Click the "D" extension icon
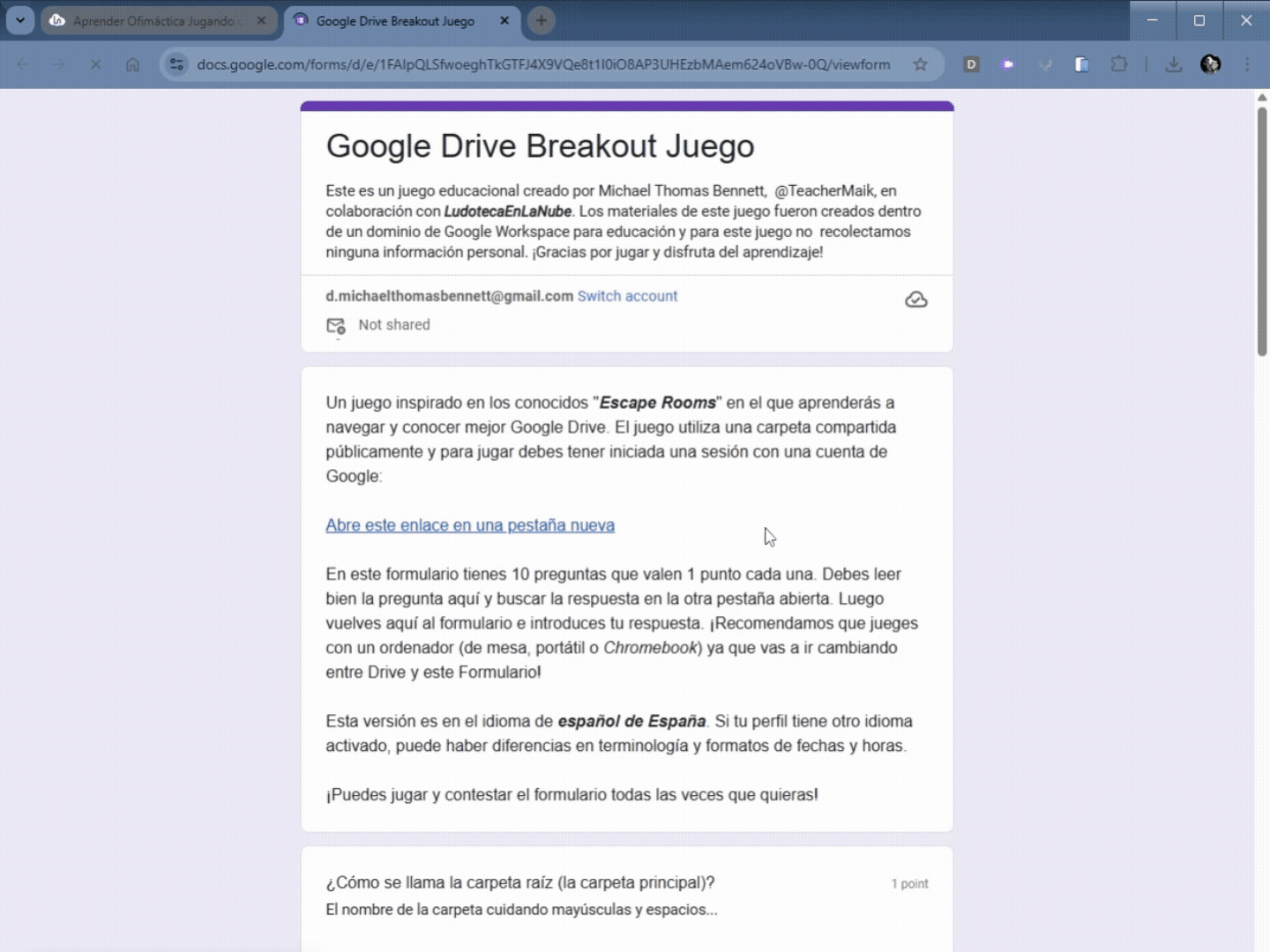This screenshot has height=952, width=1270. (971, 63)
